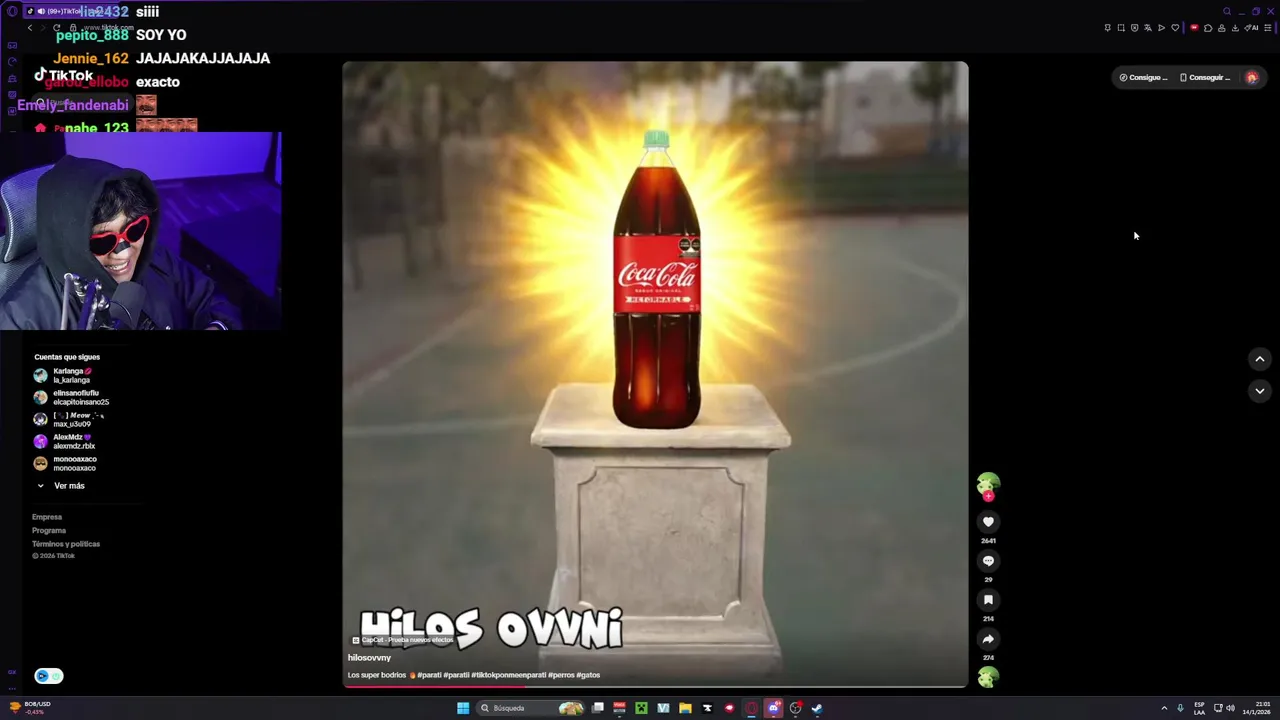
Task: Click the translate page icon
Action: pyautogui.click(x=1148, y=28)
